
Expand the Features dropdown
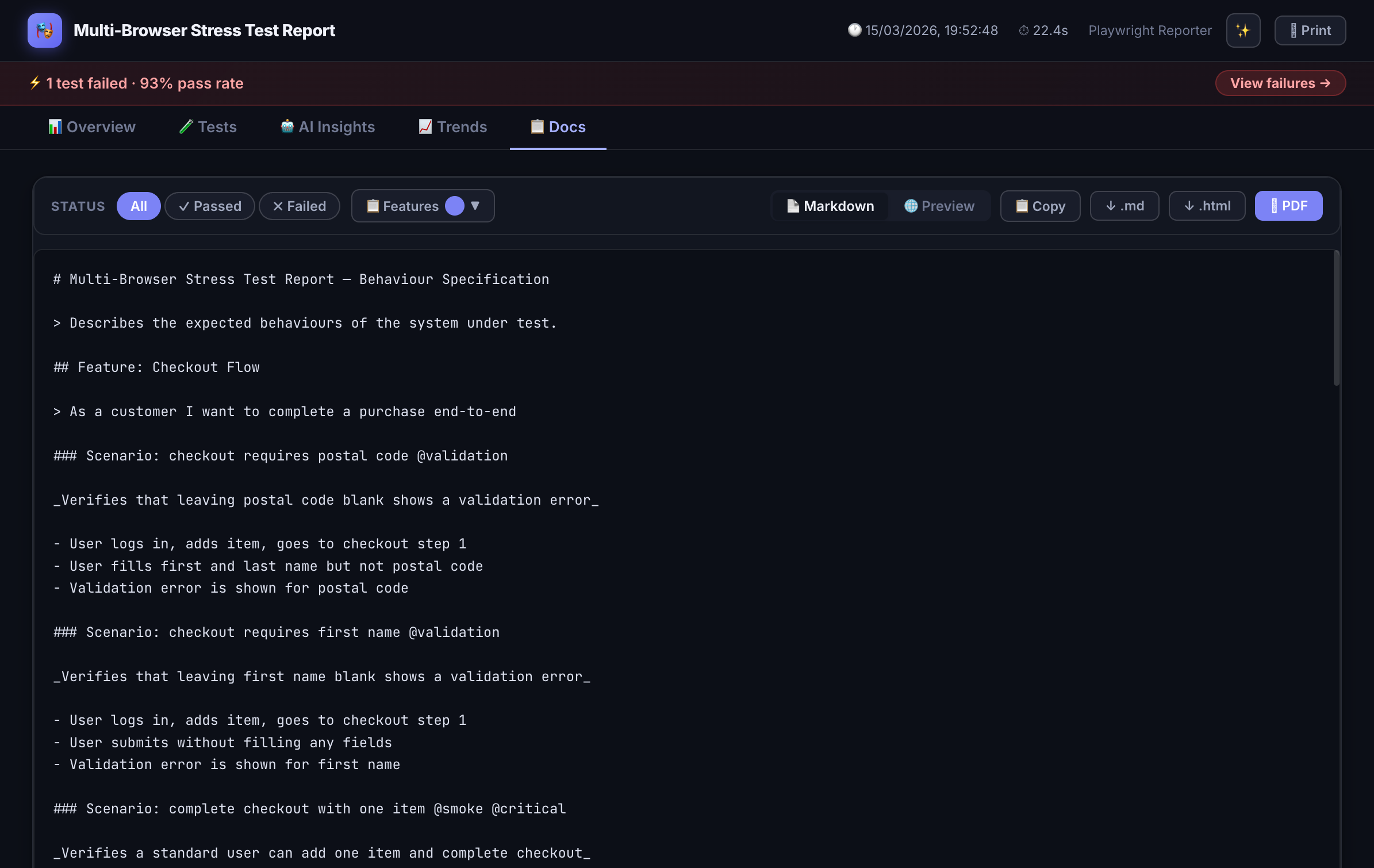pyautogui.click(x=423, y=206)
